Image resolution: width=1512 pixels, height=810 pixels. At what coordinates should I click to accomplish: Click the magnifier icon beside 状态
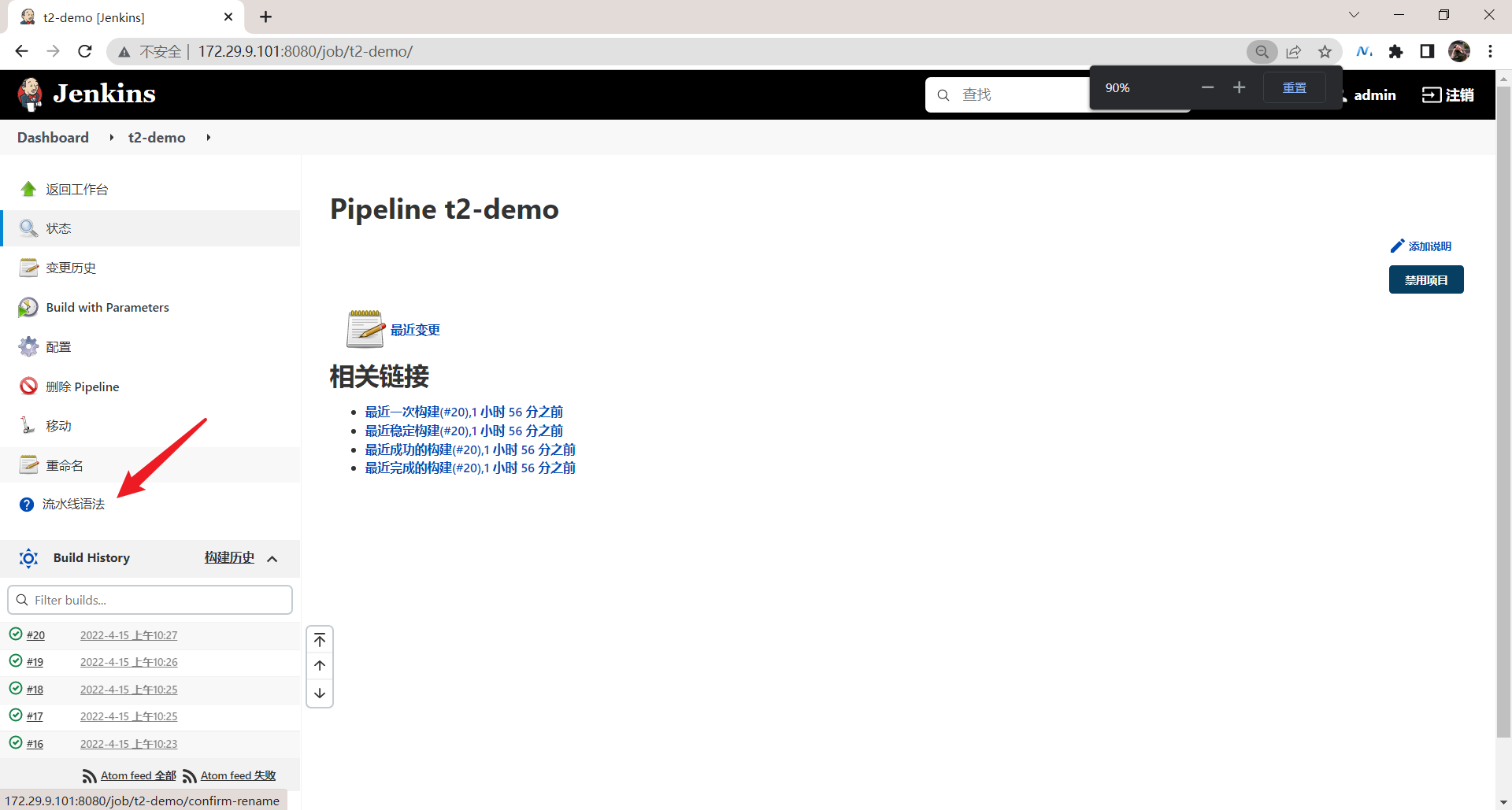click(x=28, y=228)
